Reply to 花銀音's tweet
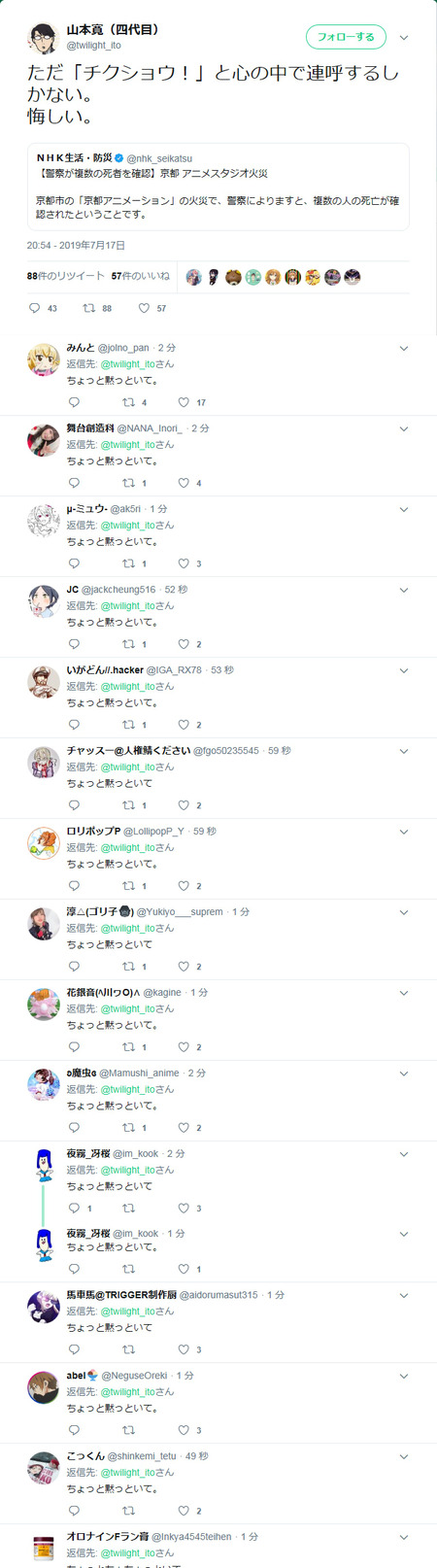437x1568 pixels. point(74,1047)
